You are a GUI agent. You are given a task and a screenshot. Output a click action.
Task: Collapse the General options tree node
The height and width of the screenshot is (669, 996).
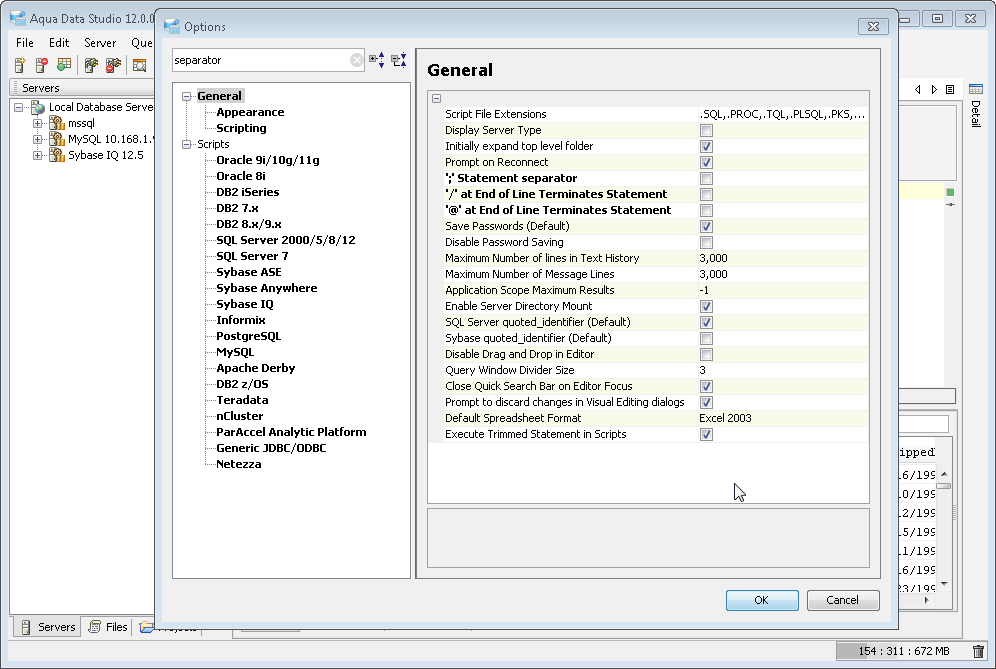coord(187,97)
